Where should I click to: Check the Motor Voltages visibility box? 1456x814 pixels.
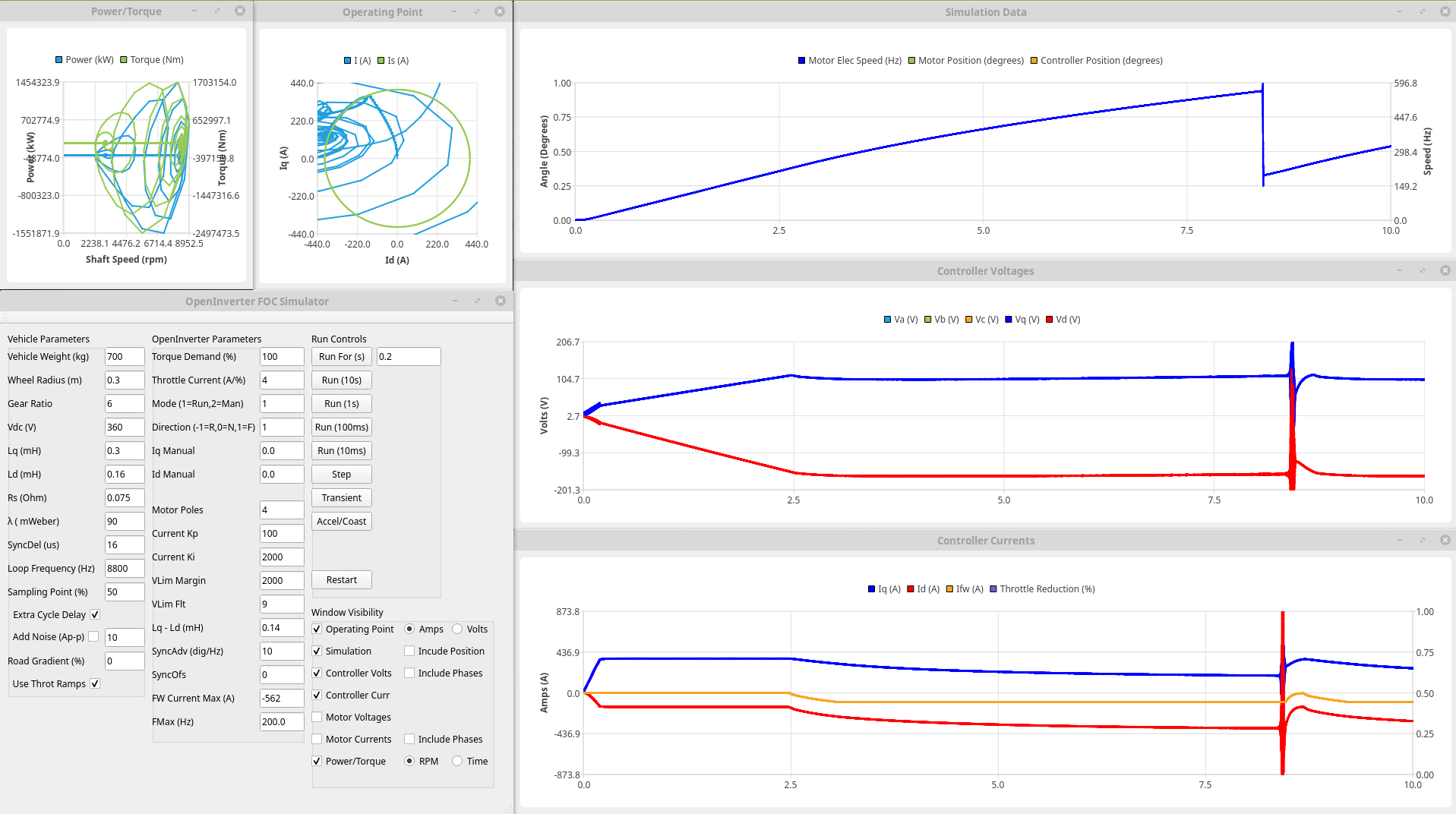(317, 717)
